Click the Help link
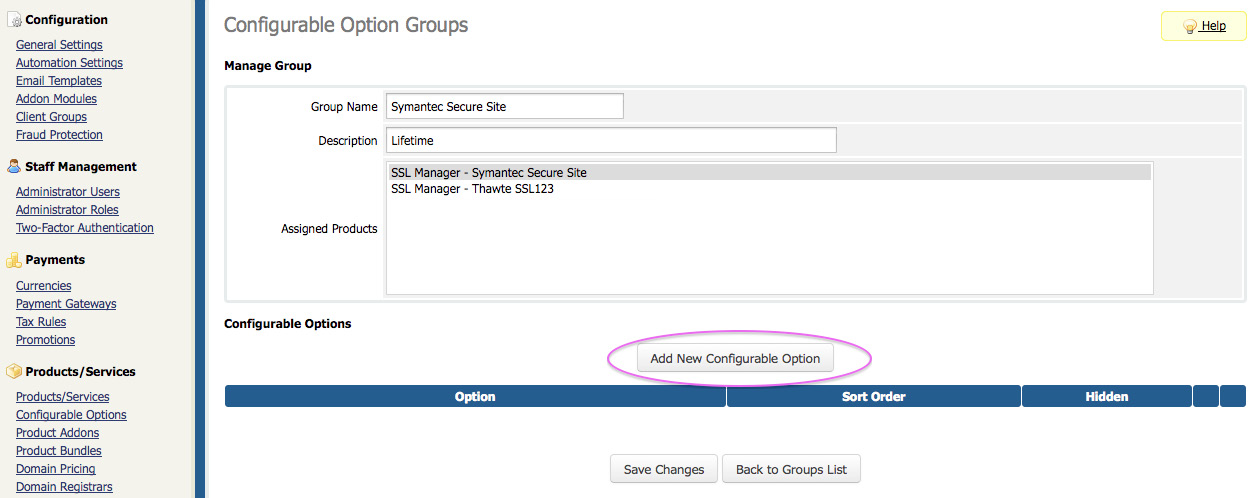This screenshot has width=1258, height=498. pyautogui.click(x=1213, y=26)
